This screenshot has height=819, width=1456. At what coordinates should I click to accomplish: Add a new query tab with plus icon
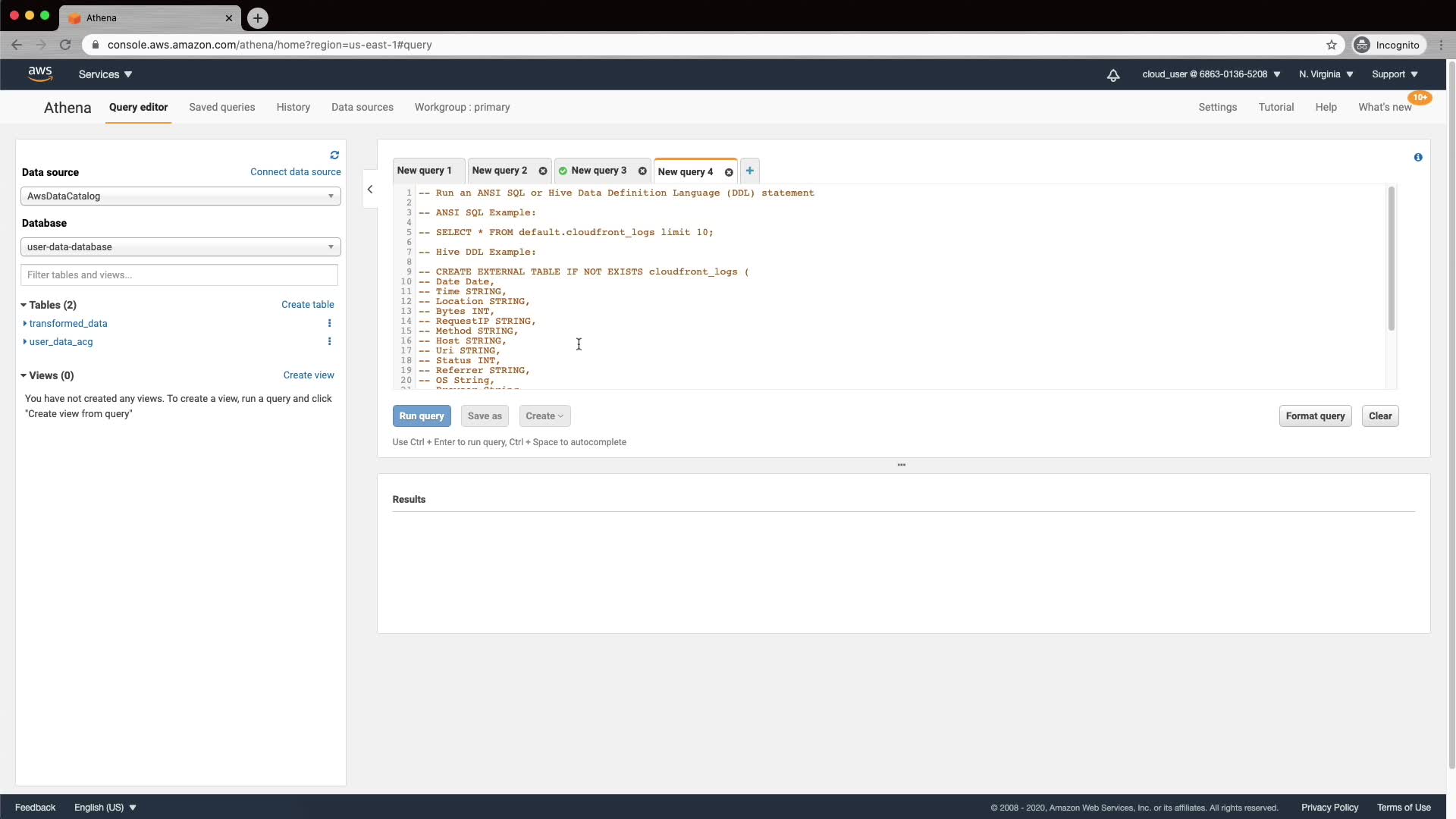coord(749,171)
